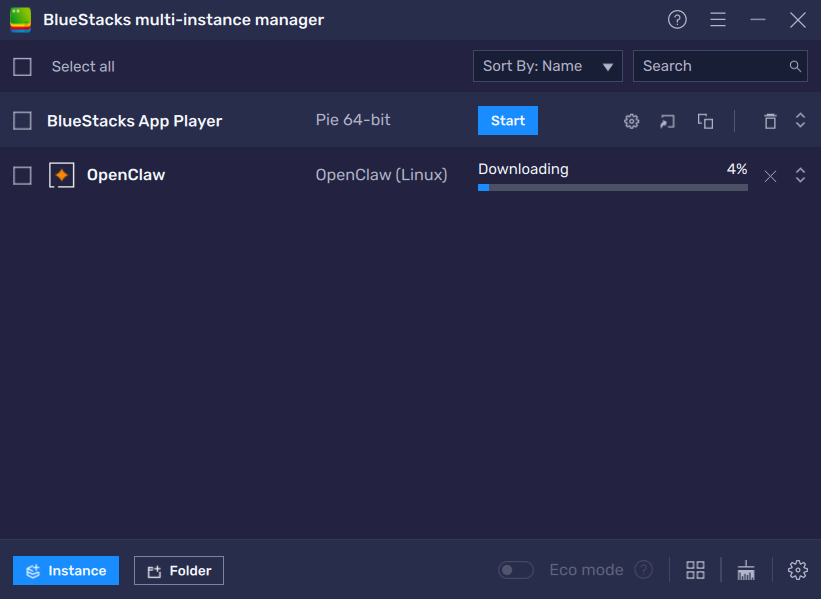Reorder BlueStacks App Player with up-down arrows
This screenshot has width=821, height=599.
point(800,120)
